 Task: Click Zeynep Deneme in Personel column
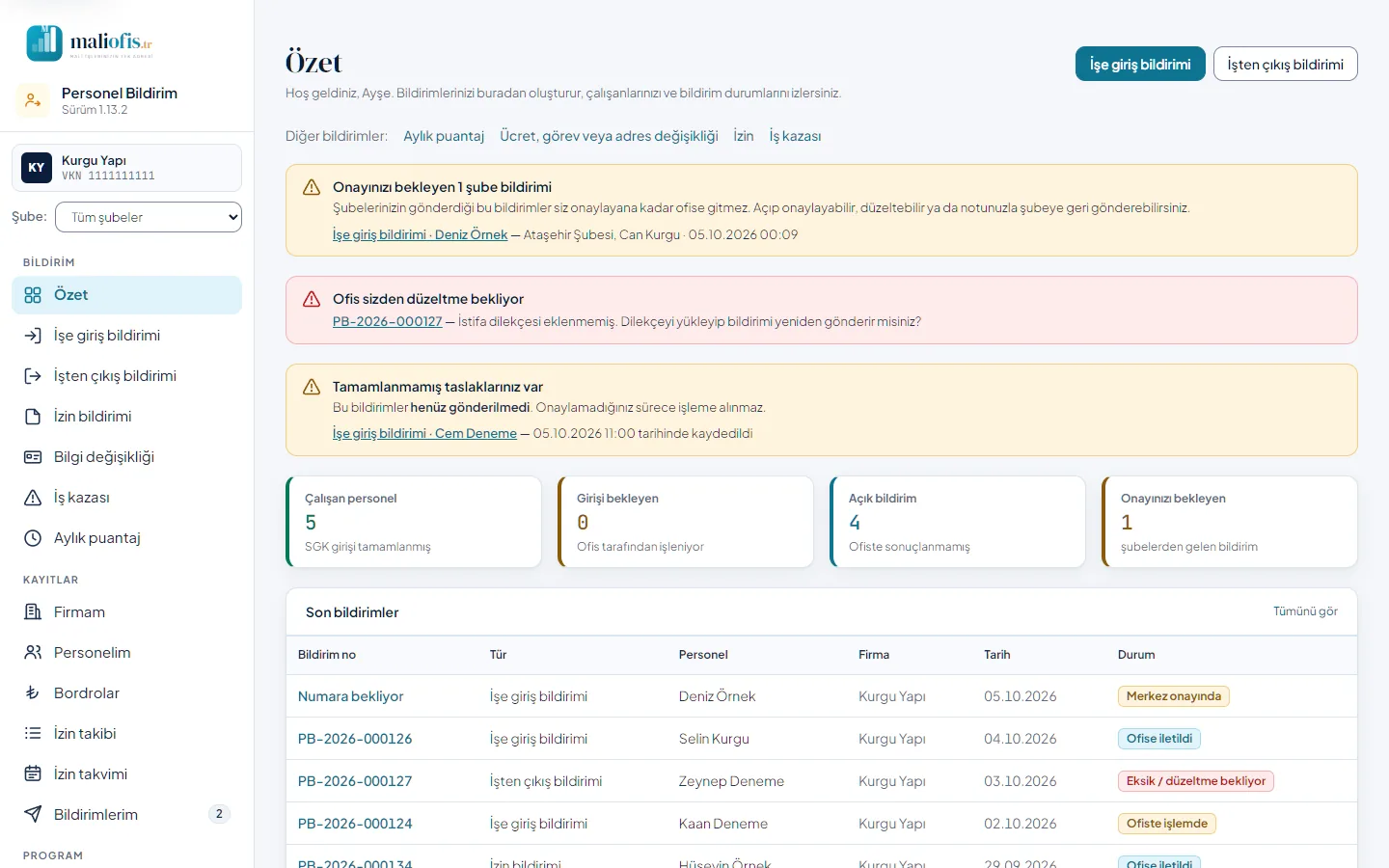[731, 781]
